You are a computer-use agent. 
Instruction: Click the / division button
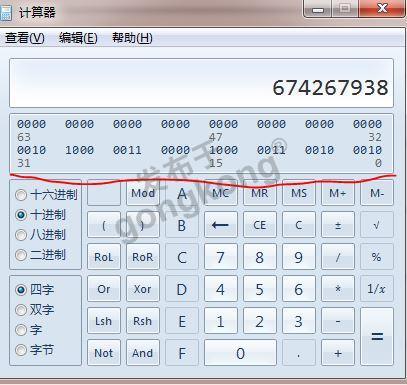pyautogui.click(x=338, y=257)
